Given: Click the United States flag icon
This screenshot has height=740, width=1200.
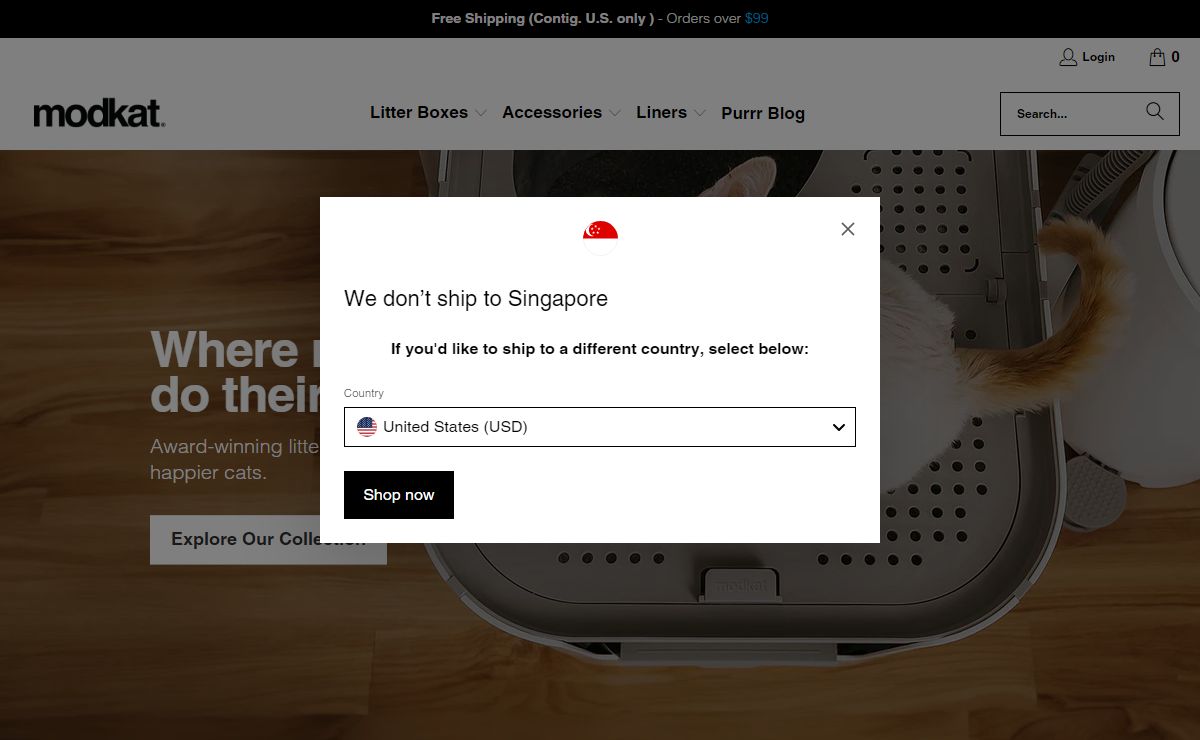Looking at the screenshot, I should pyautogui.click(x=367, y=427).
